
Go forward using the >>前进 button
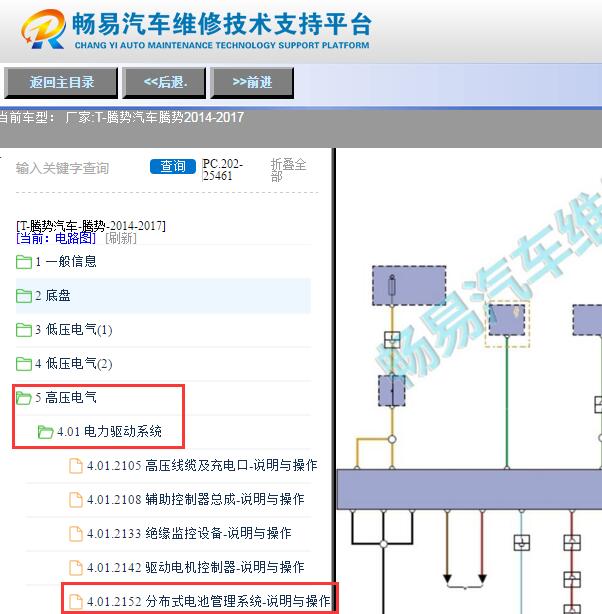252,83
